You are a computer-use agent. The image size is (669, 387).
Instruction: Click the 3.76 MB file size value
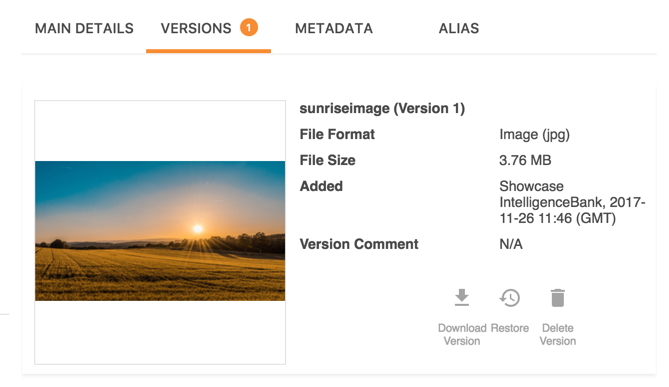click(x=525, y=160)
